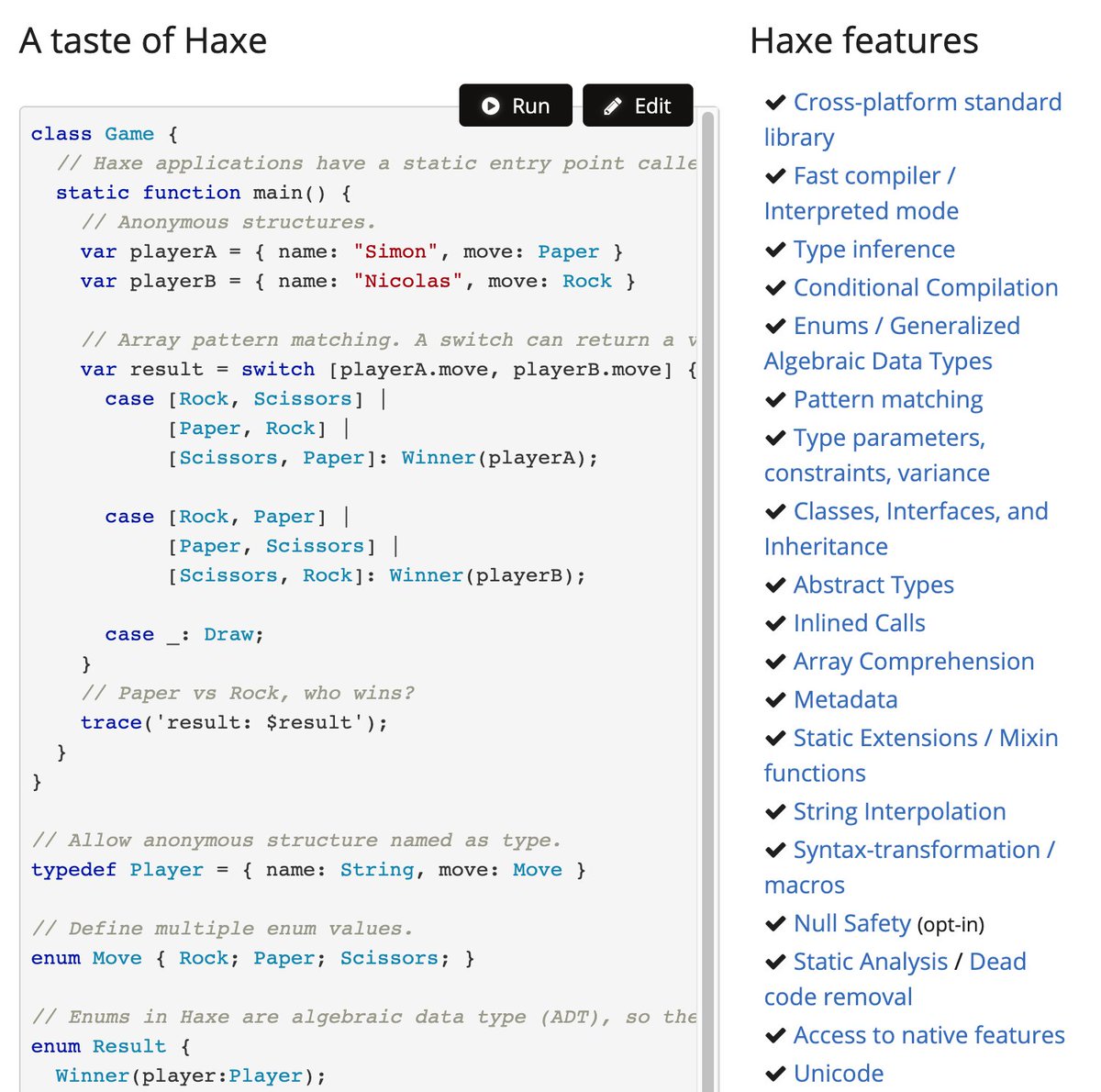1101x1092 pixels.
Task: Click the checkmark beside Static Analysis
Action: (775, 962)
